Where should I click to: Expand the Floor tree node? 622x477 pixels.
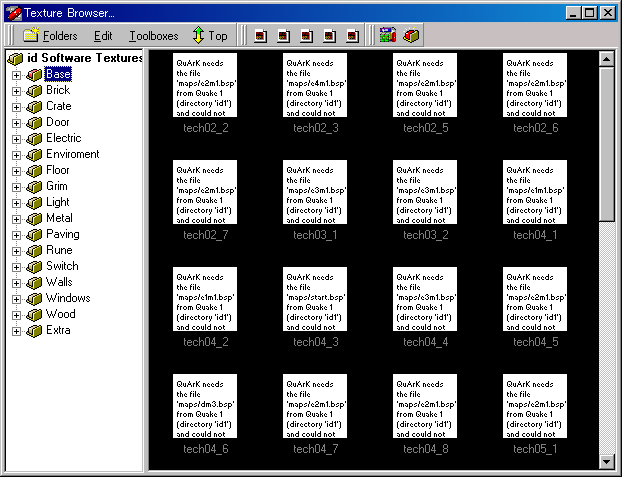tap(16, 171)
